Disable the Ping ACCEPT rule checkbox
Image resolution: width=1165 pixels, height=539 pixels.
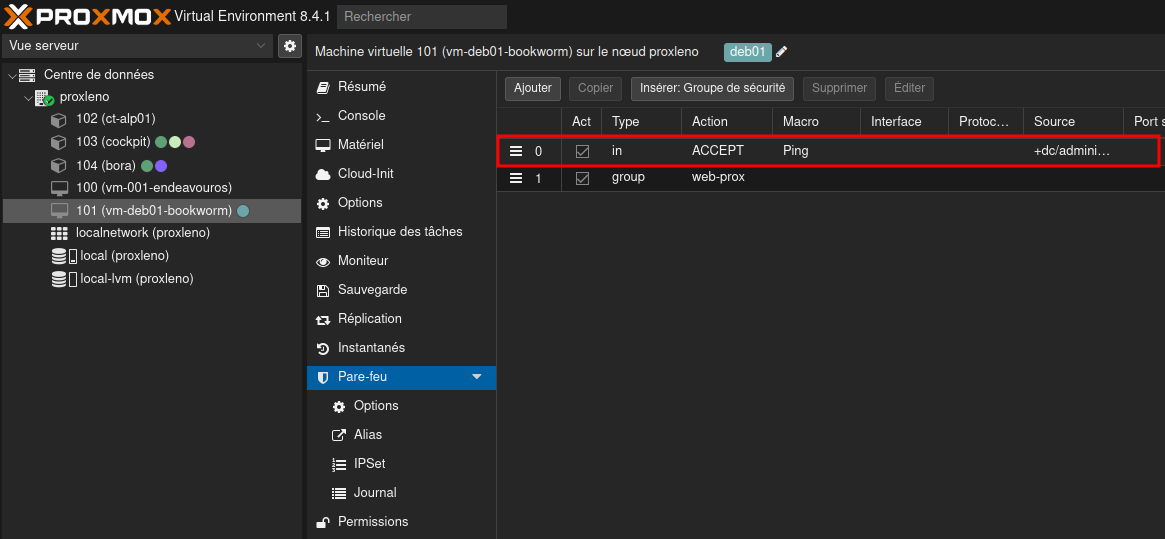tap(582, 151)
